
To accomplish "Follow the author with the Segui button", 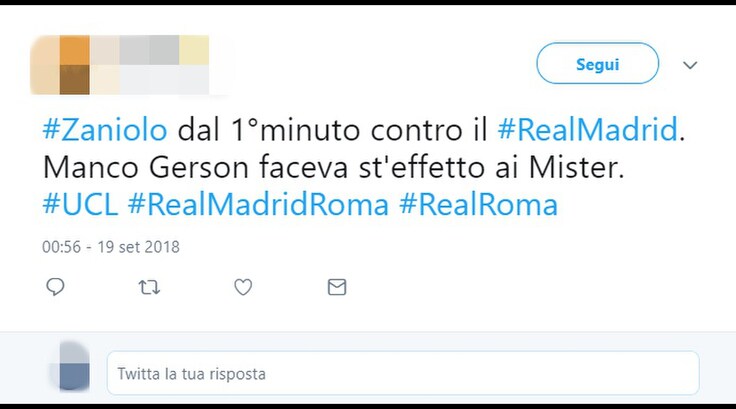I will click(x=598, y=63).
